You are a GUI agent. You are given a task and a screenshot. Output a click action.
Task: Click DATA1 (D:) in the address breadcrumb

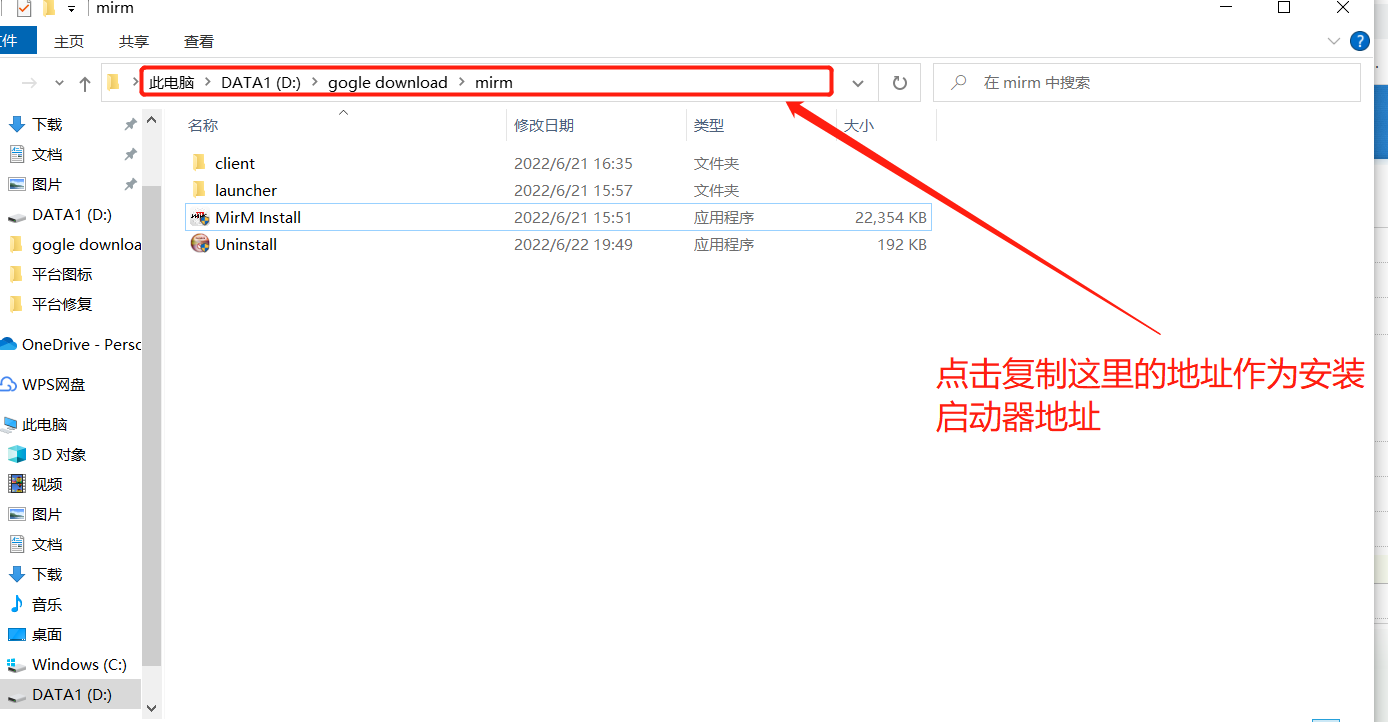(261, 83)
